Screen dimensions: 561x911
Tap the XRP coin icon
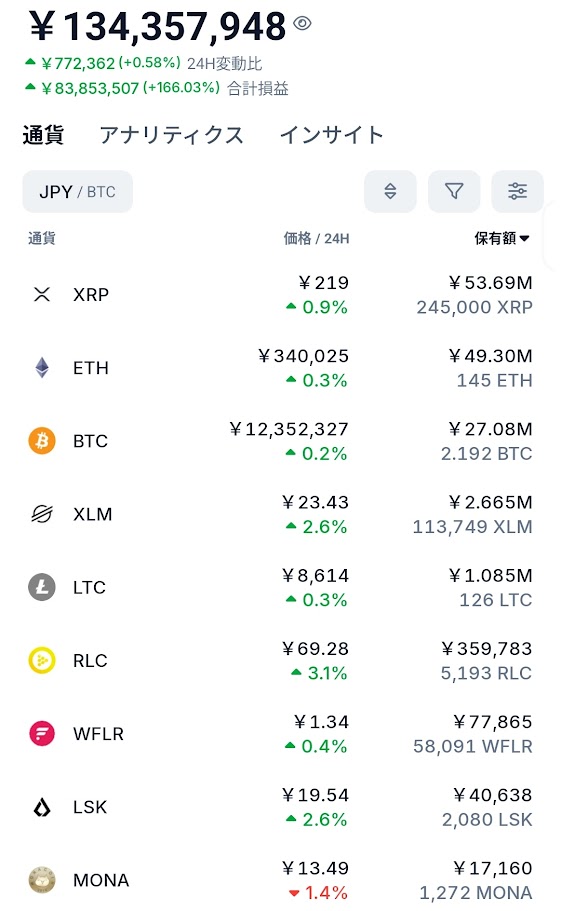point(42,295)
